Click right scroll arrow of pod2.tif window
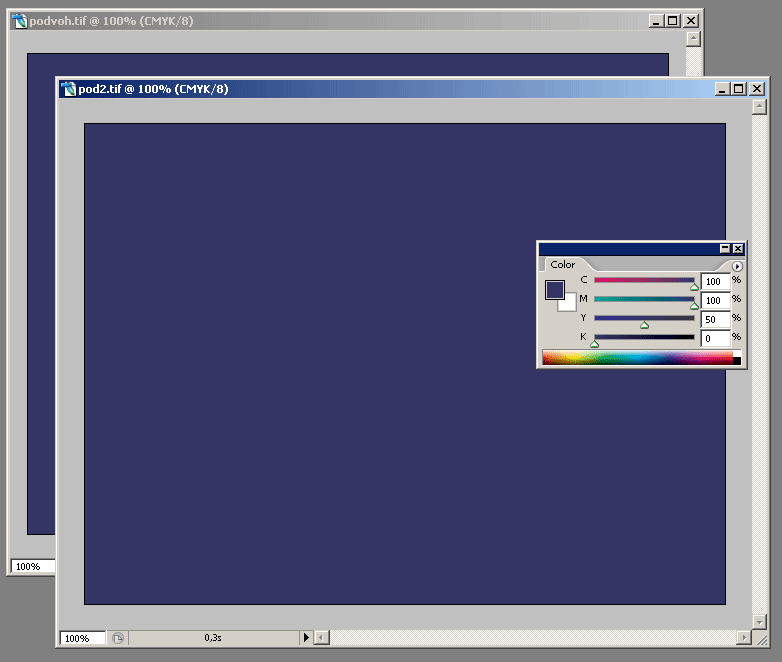This screenshot has width=782, height=662. click(744, 638)
